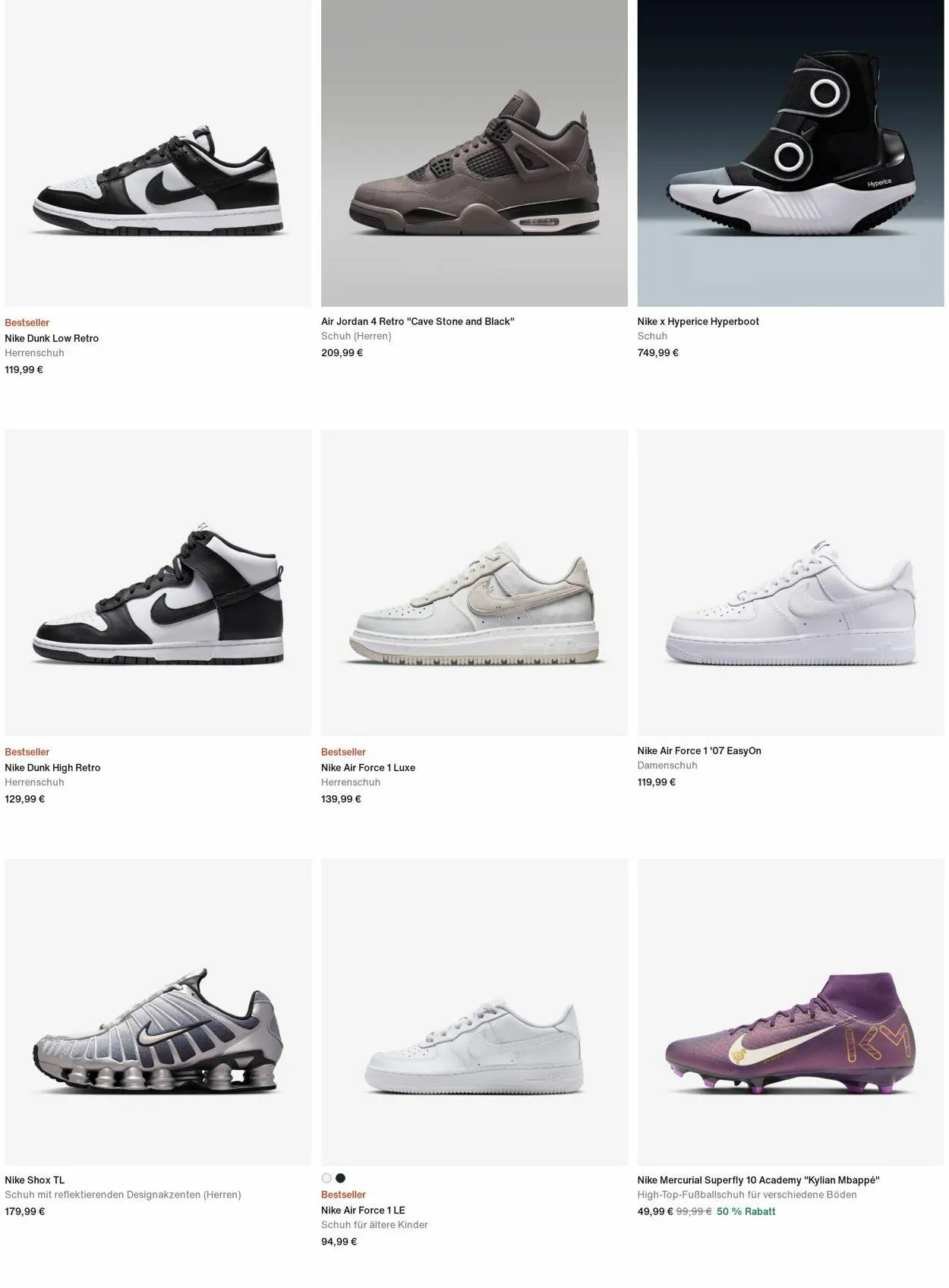This screenshot has height=1288, width=949.
Task: Open the Nike Shox TL shoe image
Action: tap(158, 1012)
